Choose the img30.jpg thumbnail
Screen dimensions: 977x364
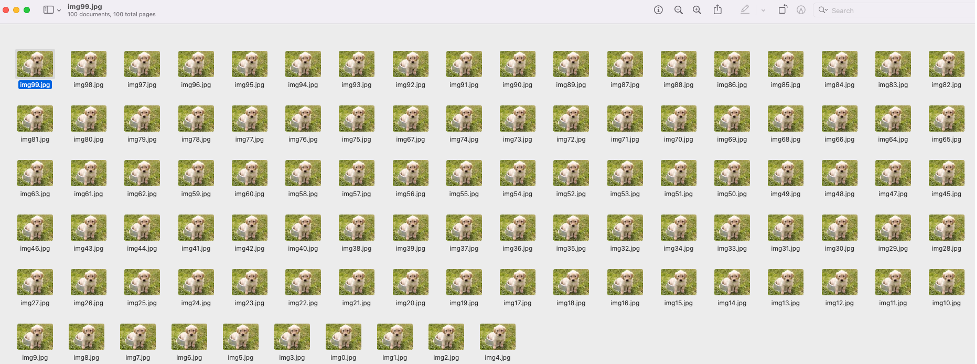[839, 228]
